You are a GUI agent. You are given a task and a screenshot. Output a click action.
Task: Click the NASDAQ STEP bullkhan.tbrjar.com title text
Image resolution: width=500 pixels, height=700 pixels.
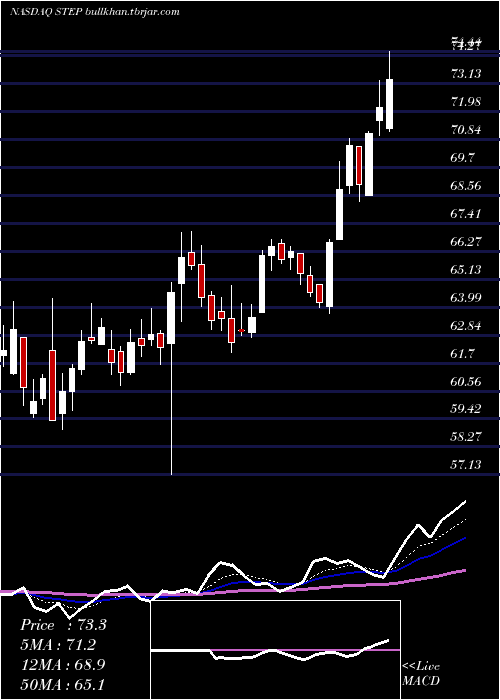pos(94,12)
